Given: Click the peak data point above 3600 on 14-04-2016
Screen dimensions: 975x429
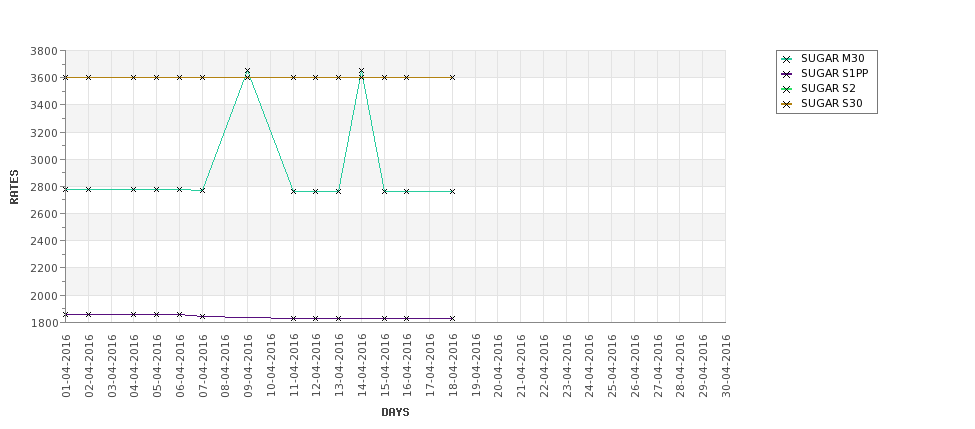Looking at the screenshot, I should [x=361, y=71].
